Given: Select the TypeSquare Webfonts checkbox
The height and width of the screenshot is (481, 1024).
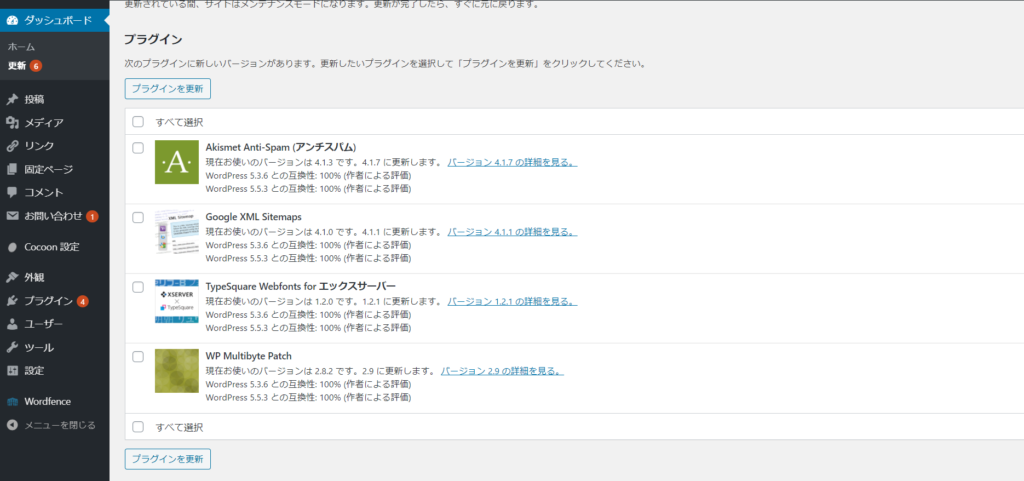Looking at the screenshot, I should pos(138,287).
